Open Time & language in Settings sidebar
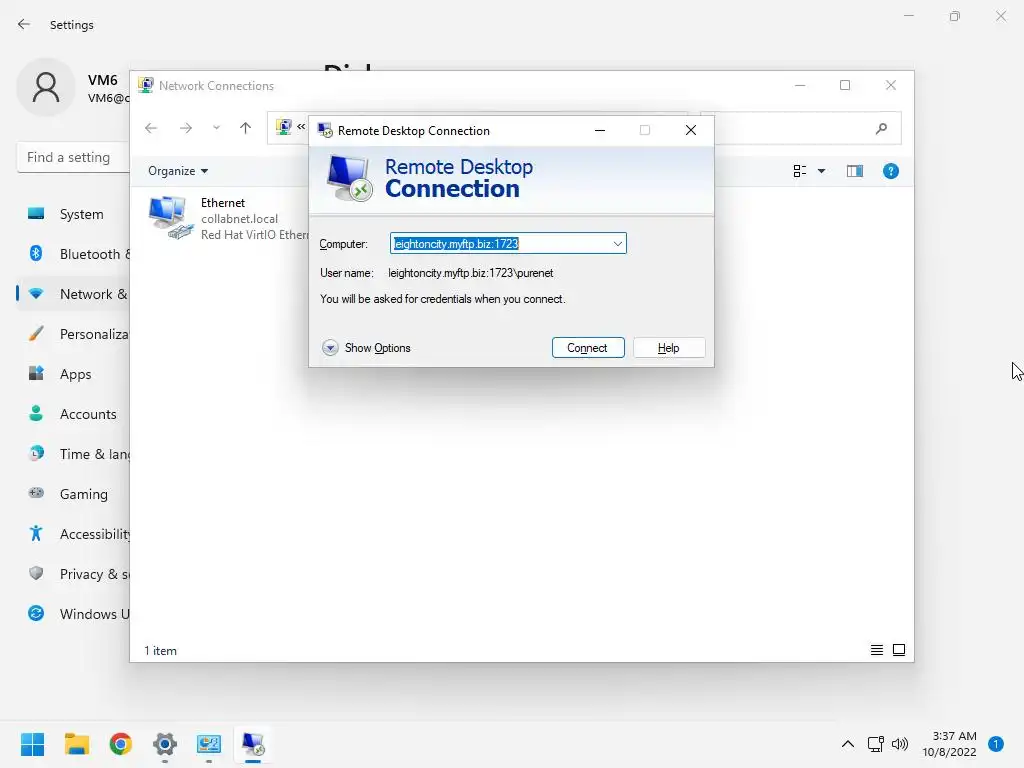The height and width of the screenshot is (768, 1024). pyautogui.click(x=73, y=454)
